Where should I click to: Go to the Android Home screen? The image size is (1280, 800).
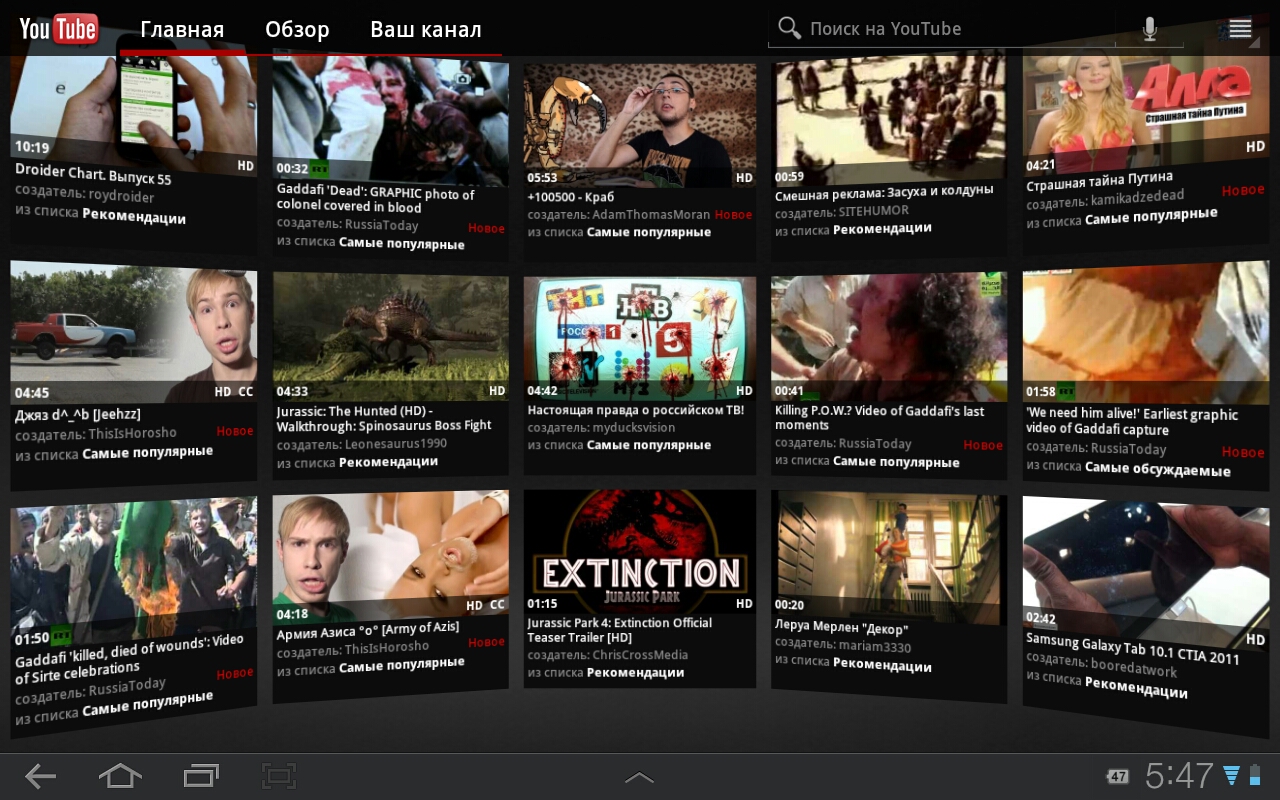point(120,775)
